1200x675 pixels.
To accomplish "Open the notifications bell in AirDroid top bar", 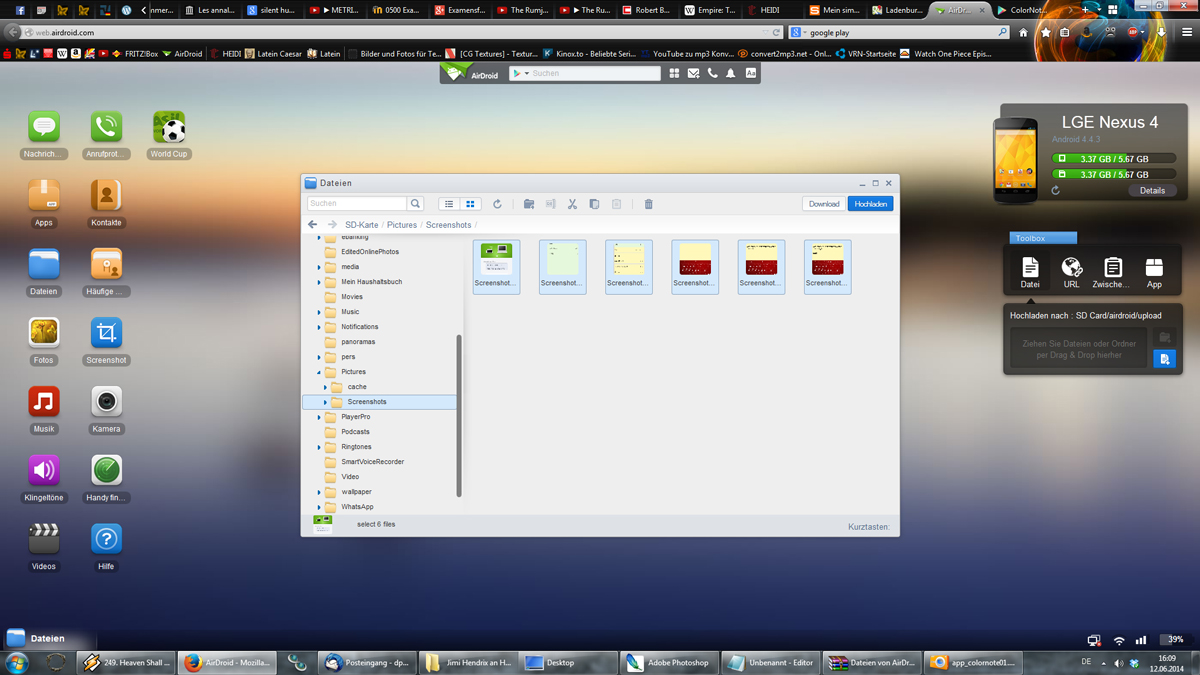I will pyautogui.click(x=731, y=73).
